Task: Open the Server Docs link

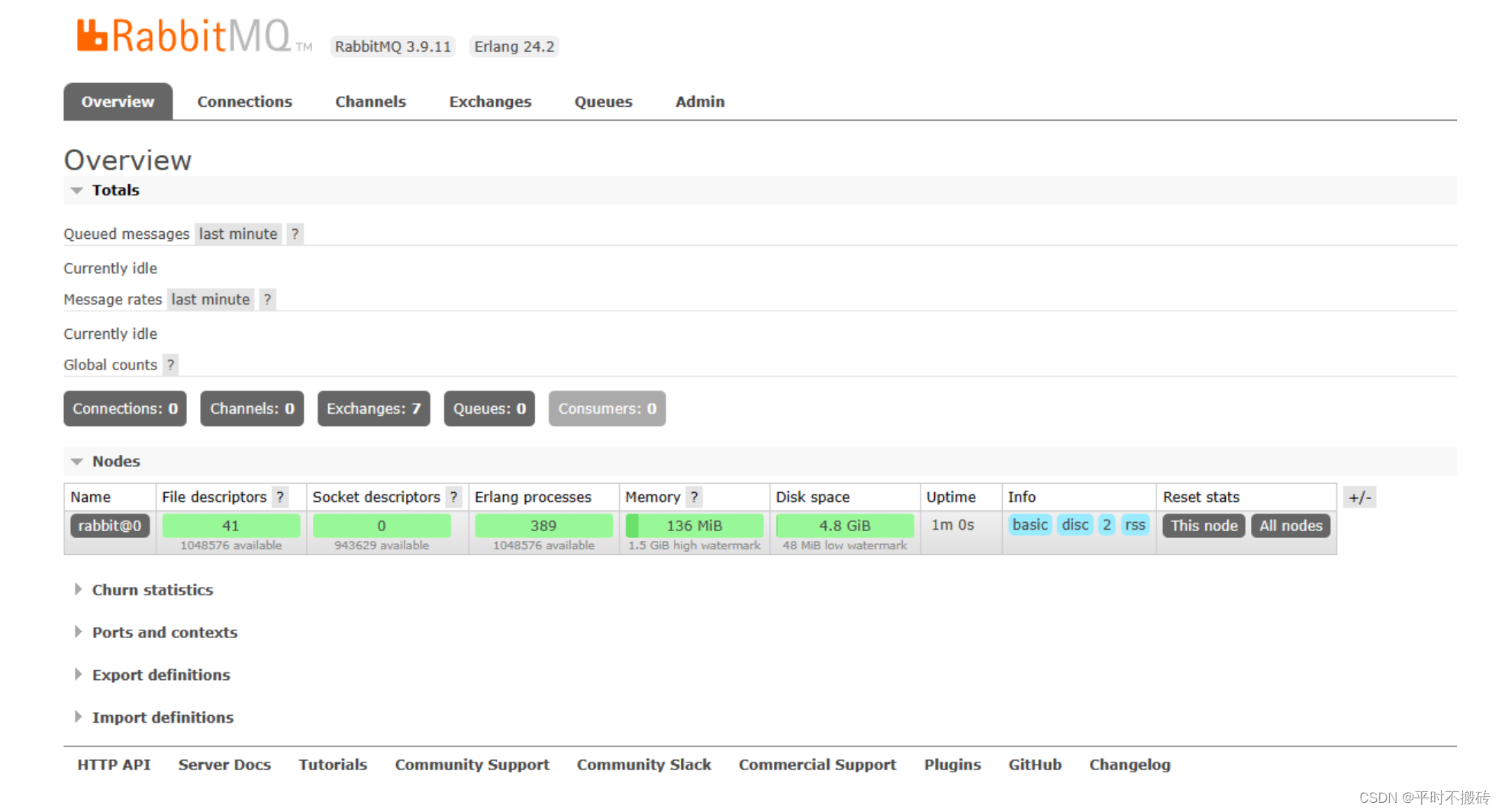Action: [x=224, y=765]
